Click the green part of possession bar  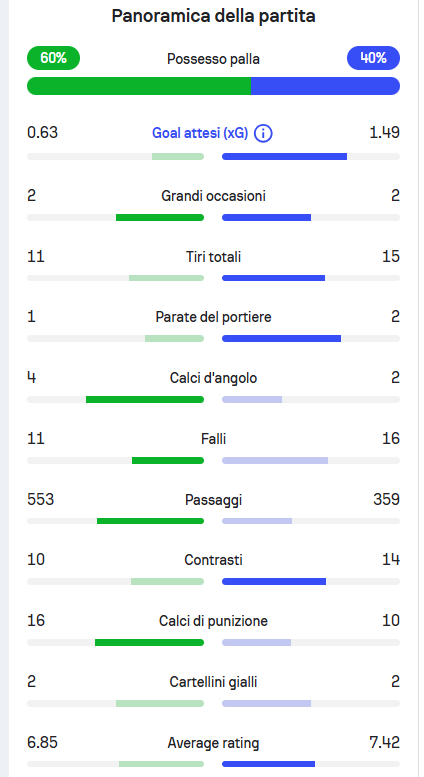139,86
